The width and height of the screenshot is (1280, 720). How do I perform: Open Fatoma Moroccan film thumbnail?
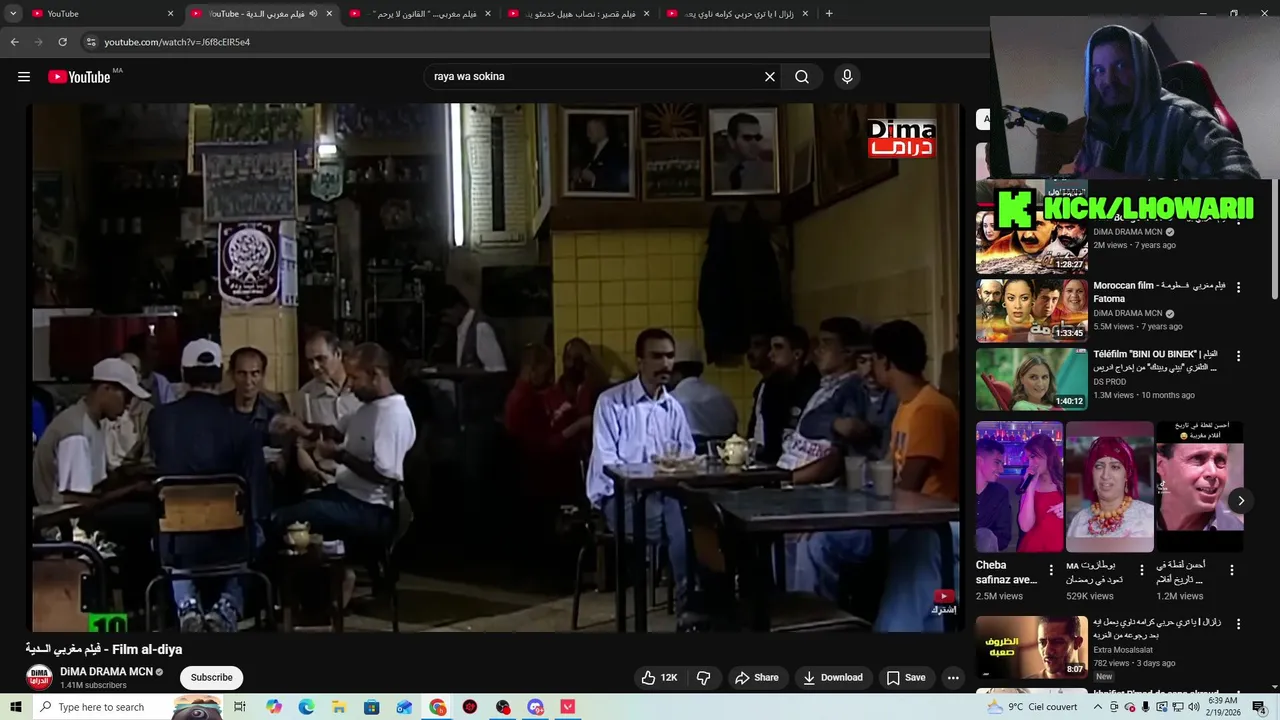click(1031, 310)
